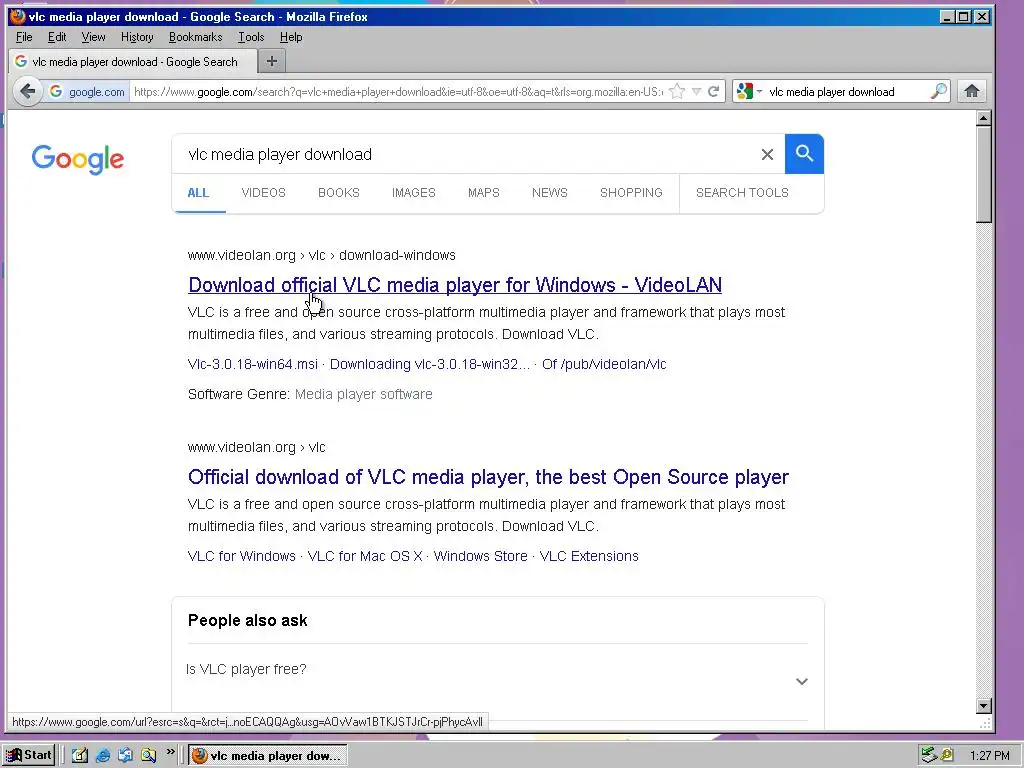This screenshot has width=1024, height=768.
Task: Open 'Downloading vlc-3.0.18-win32...' sitelink
Action: 430,364
